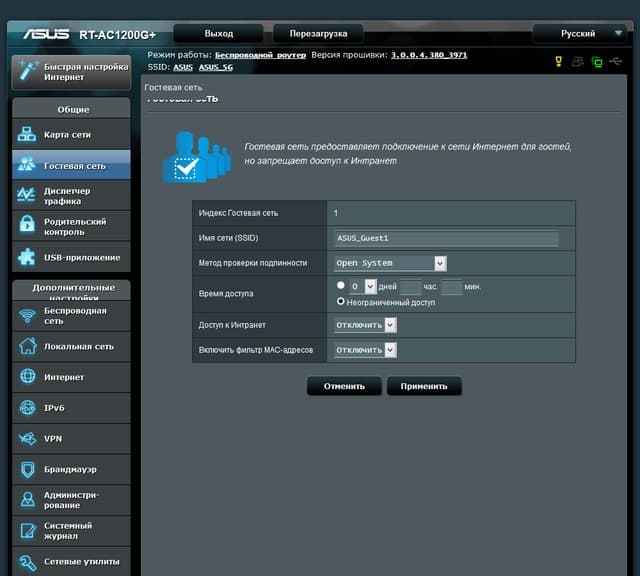
Task: Open Доступ к Интранет dropdown
Action: 365,325
